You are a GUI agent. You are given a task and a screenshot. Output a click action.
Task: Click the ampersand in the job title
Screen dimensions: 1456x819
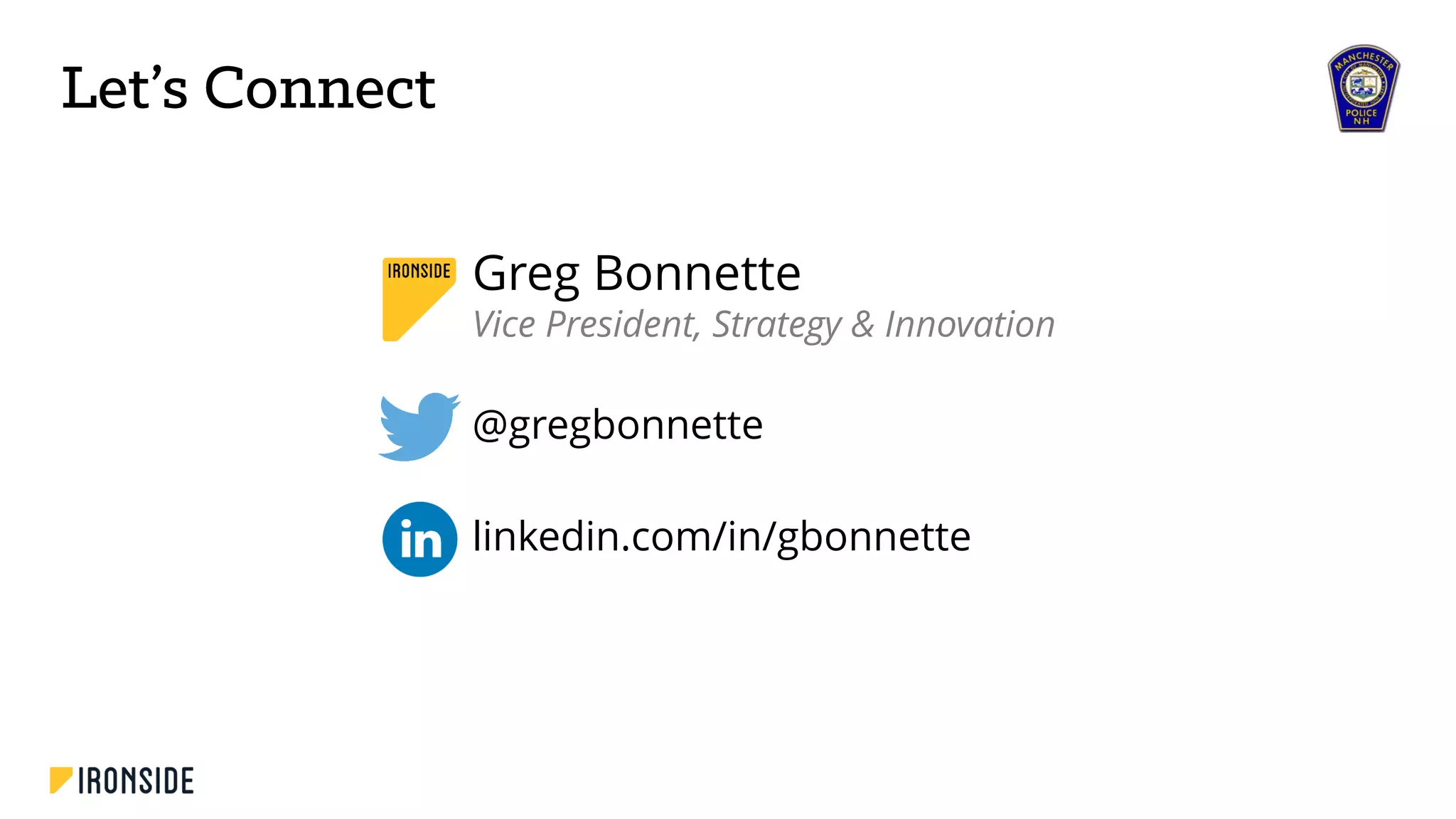point(862,324)
